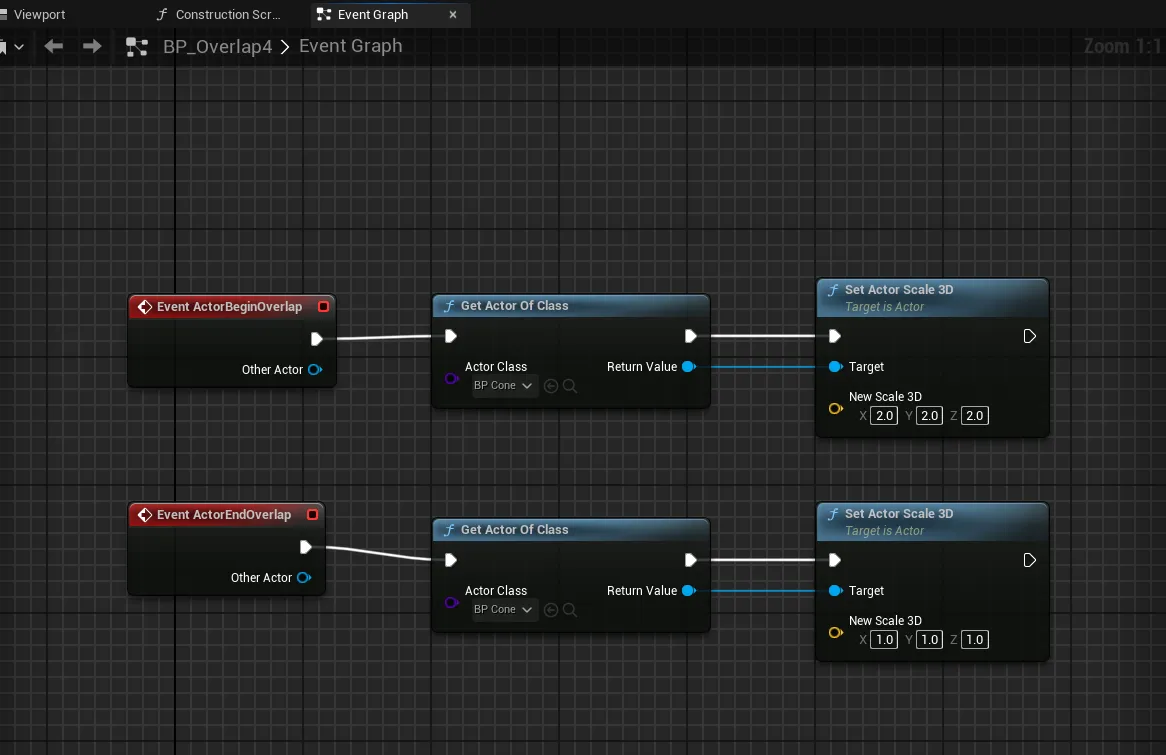Screen dimensions: 1166x755
Task: Click lower Set Actor Scale 3D exec output pin
Action: click(1030, 560)
